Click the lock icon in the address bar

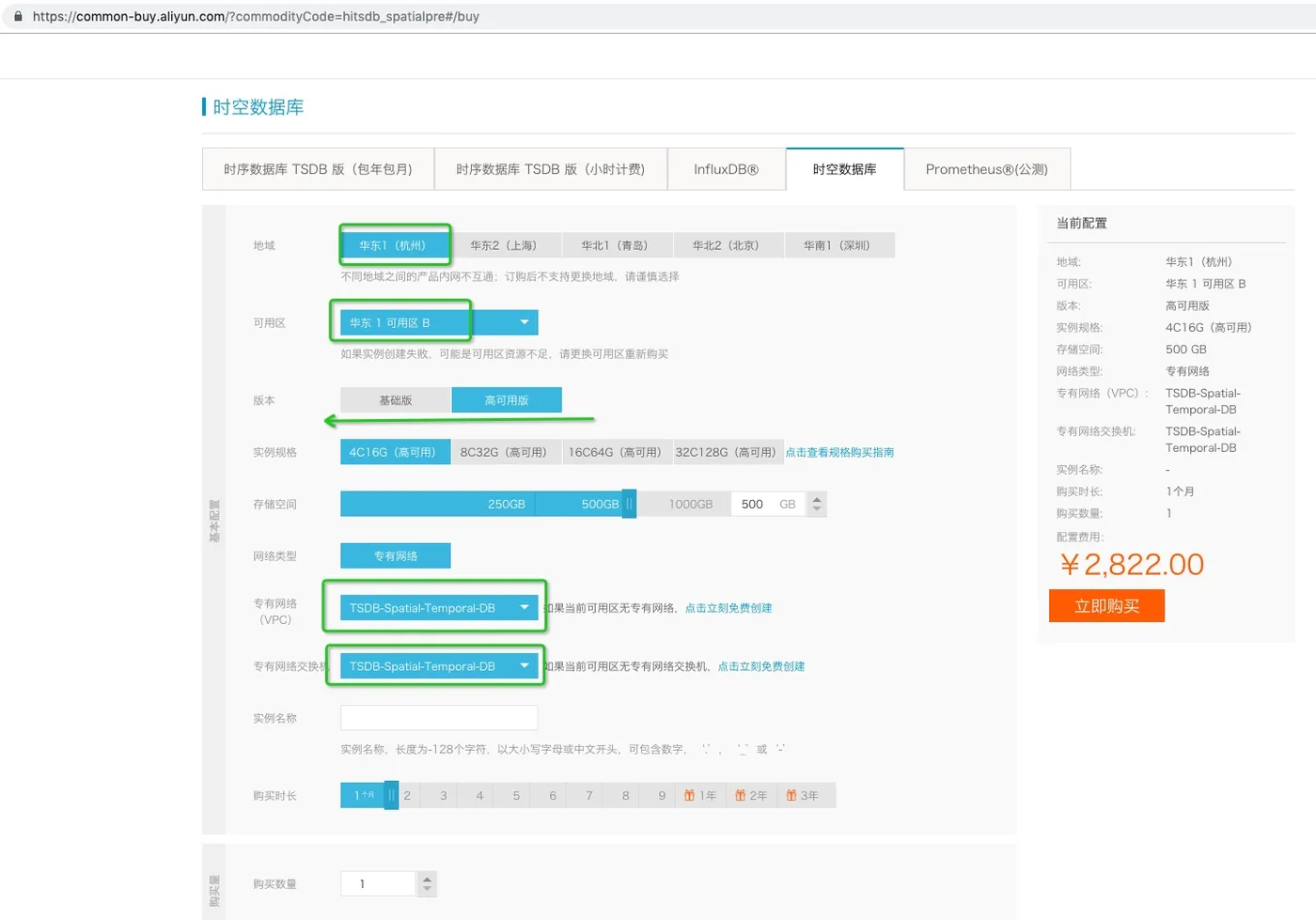tap(18, 16)
